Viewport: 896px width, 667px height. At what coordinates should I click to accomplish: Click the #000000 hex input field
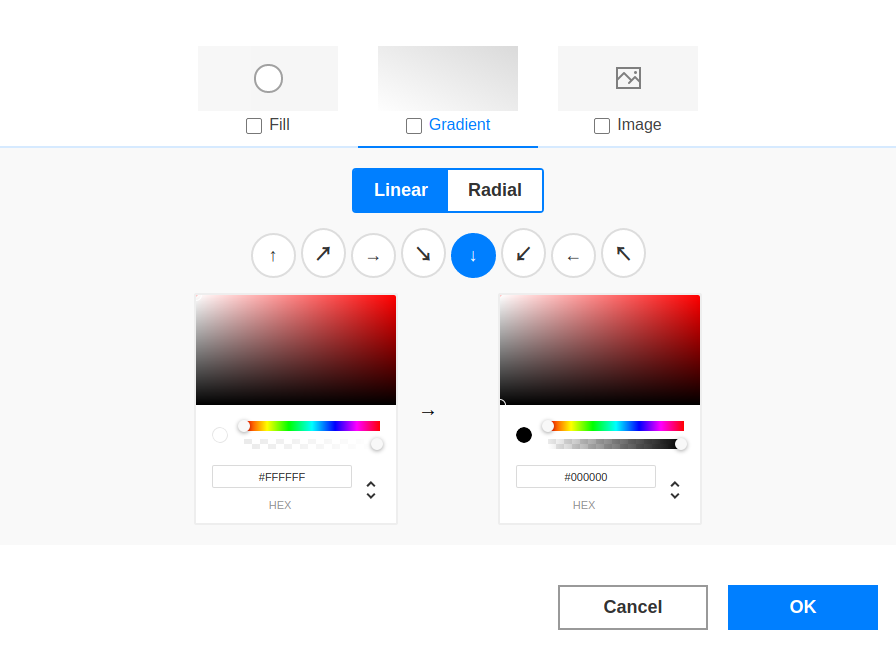click(586, 477)
